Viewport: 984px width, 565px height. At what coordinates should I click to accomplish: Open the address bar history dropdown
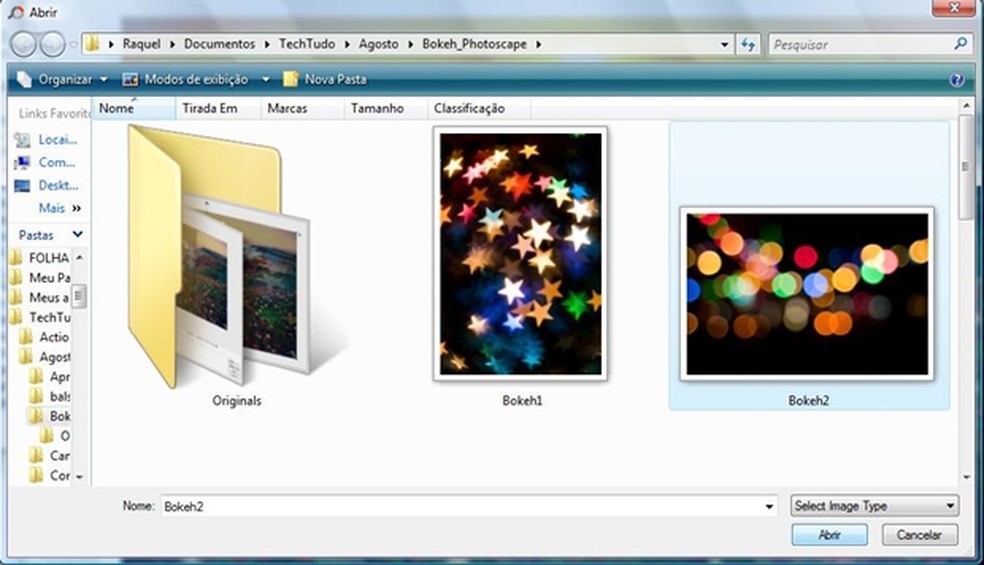(724, 45)
